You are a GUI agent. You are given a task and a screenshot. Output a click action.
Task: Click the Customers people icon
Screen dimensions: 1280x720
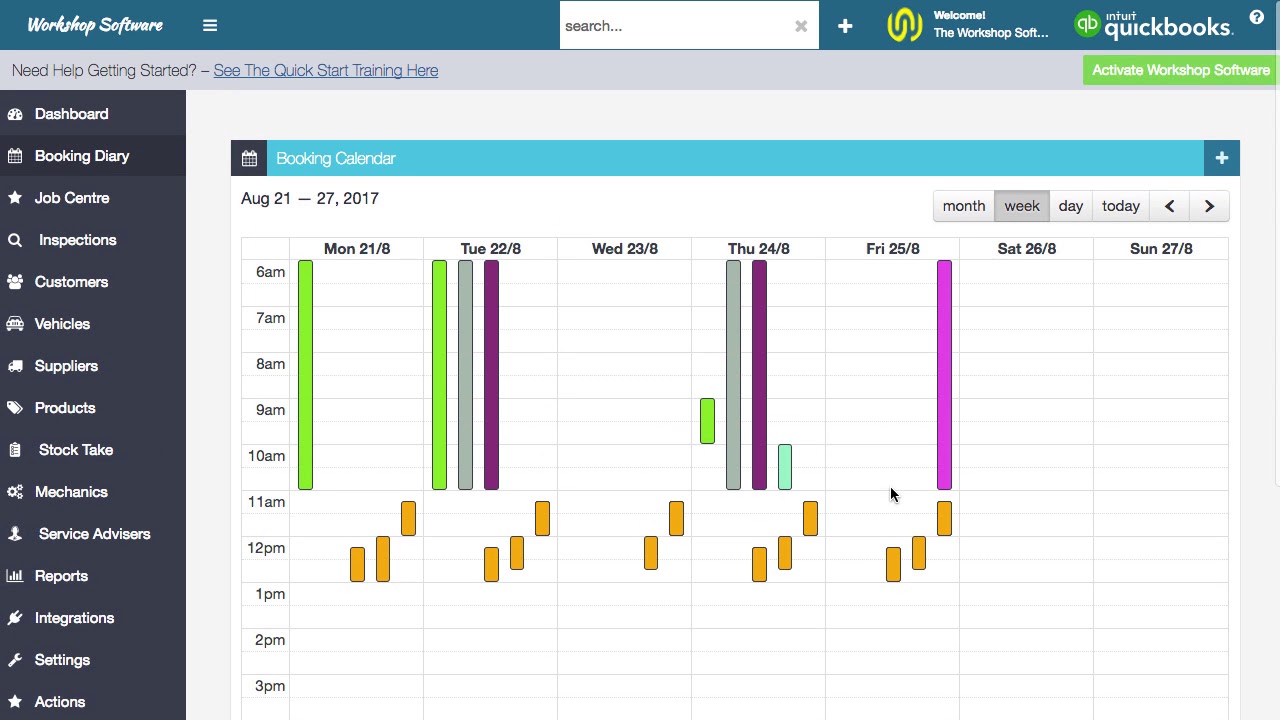[15, 282]
